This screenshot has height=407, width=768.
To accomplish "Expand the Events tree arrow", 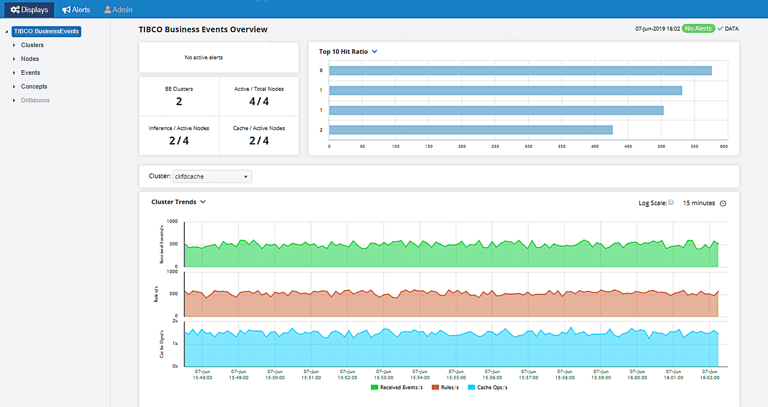I will click(x=14, y=72).
